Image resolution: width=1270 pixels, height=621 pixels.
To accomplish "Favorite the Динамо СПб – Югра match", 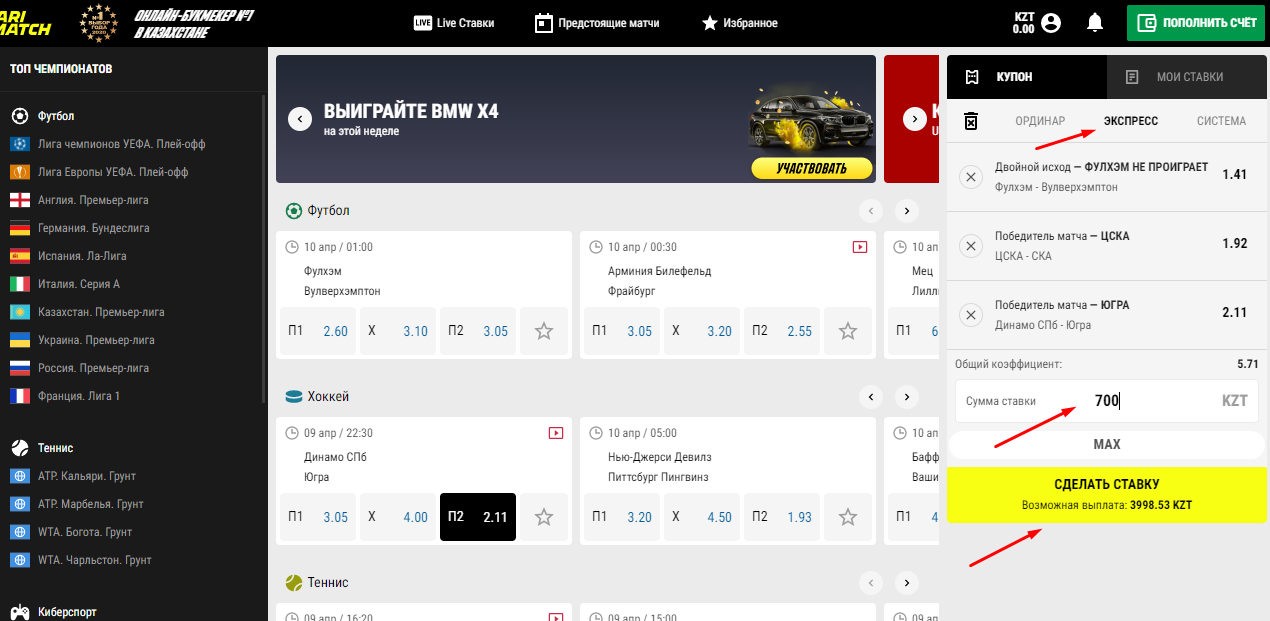I will tap(544, 517).
